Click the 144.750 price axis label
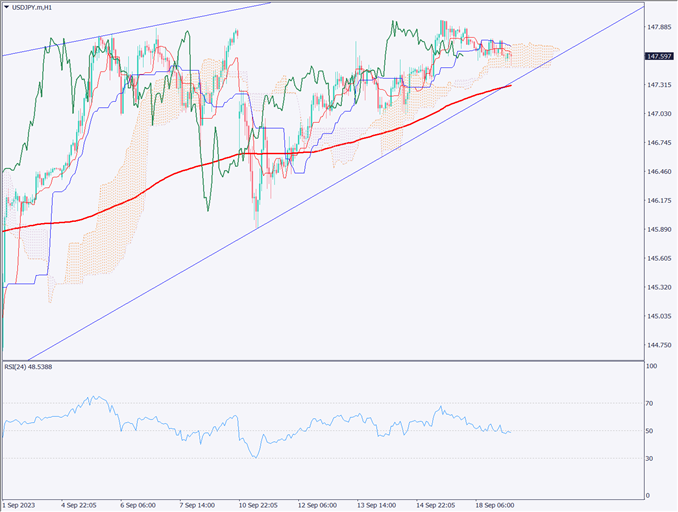This screenshot has height=512, width=678. pyautogui.click(x=658, y=345)
